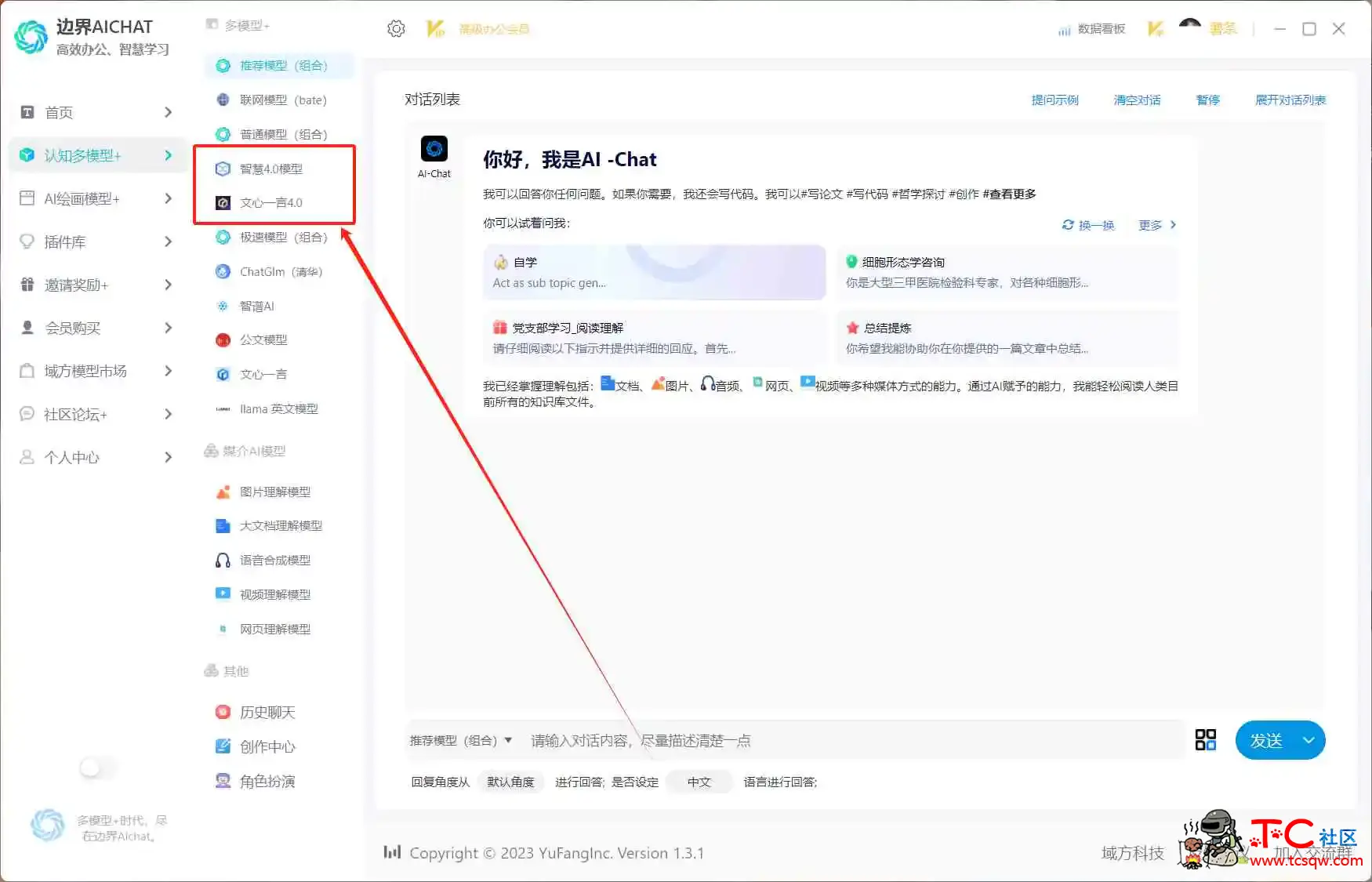Click the 域方模型市场 bag icon
This screenshot has width=1372, height=882.
pos(27,371)
